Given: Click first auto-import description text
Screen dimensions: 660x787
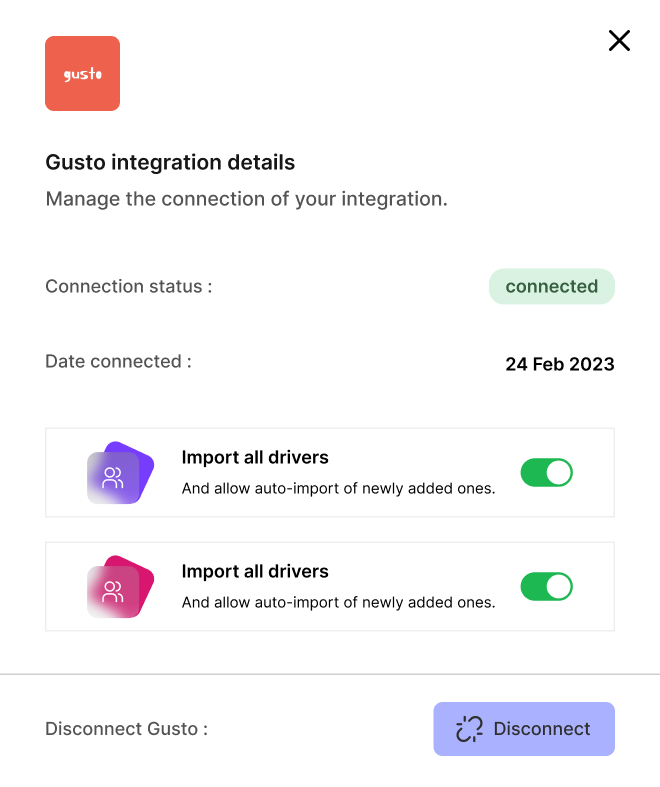Looking at the screenshot, I should click(x=338, y=488).
